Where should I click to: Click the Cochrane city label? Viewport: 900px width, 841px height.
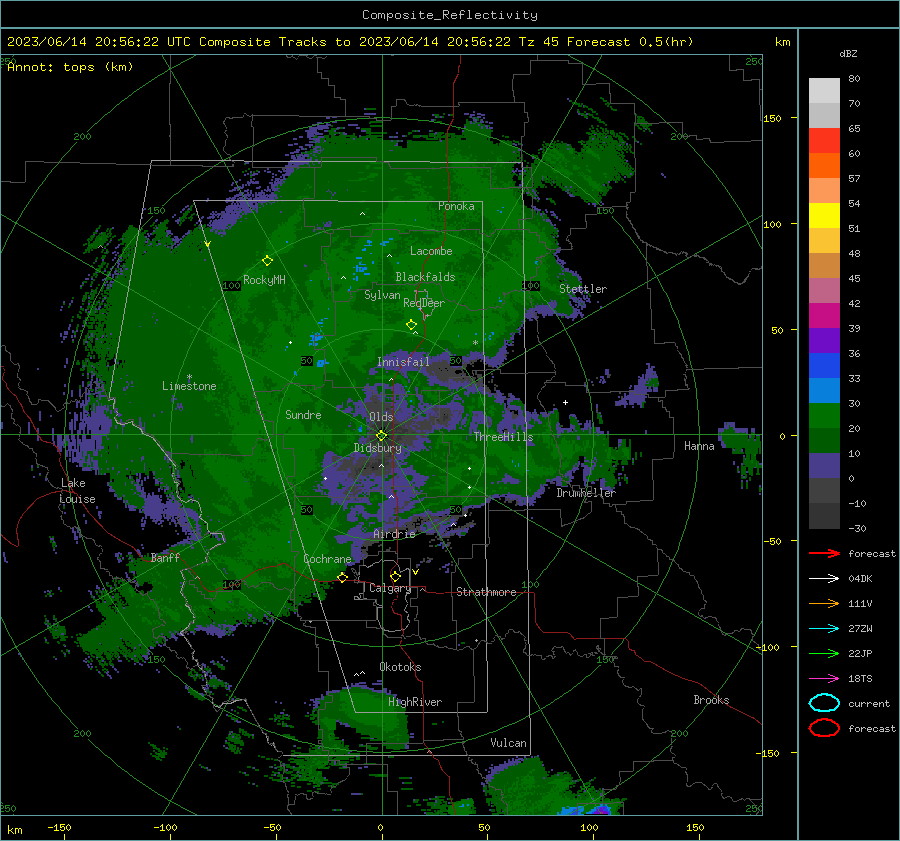coord(327,559)
